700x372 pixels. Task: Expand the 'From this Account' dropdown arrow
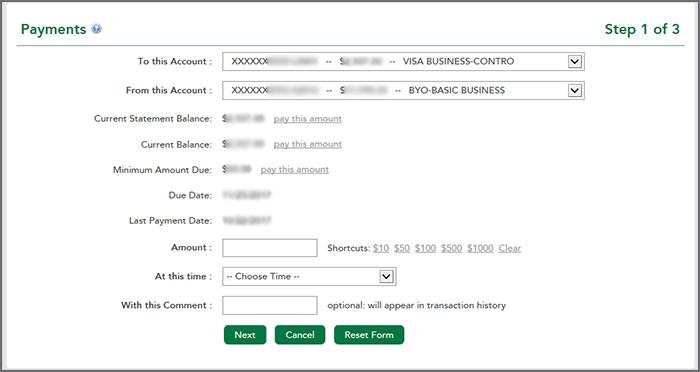[x=575, y=91]
